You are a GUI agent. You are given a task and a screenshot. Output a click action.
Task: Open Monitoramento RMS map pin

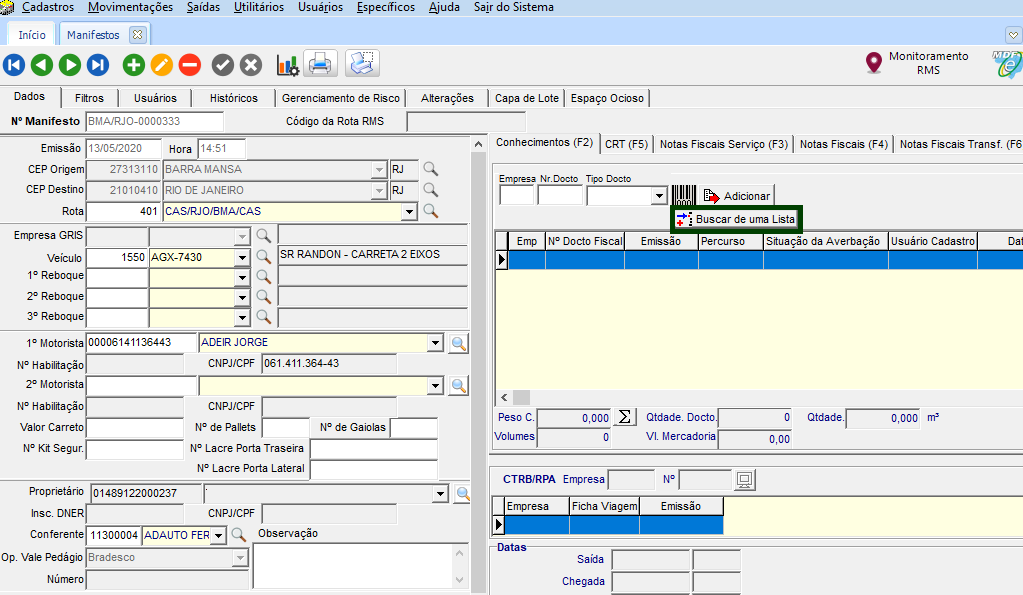click(x=873, y=64)
